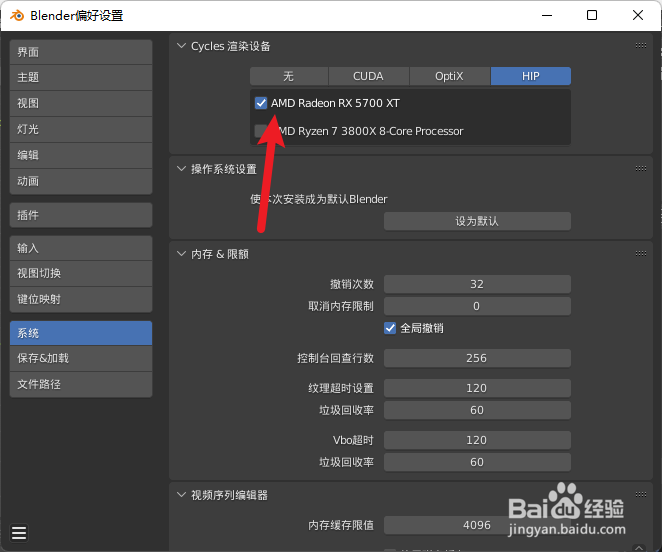Select HIP as render device
Image resolution: width=662 pixels, height=552 pixels.
[x=531, y=76]
